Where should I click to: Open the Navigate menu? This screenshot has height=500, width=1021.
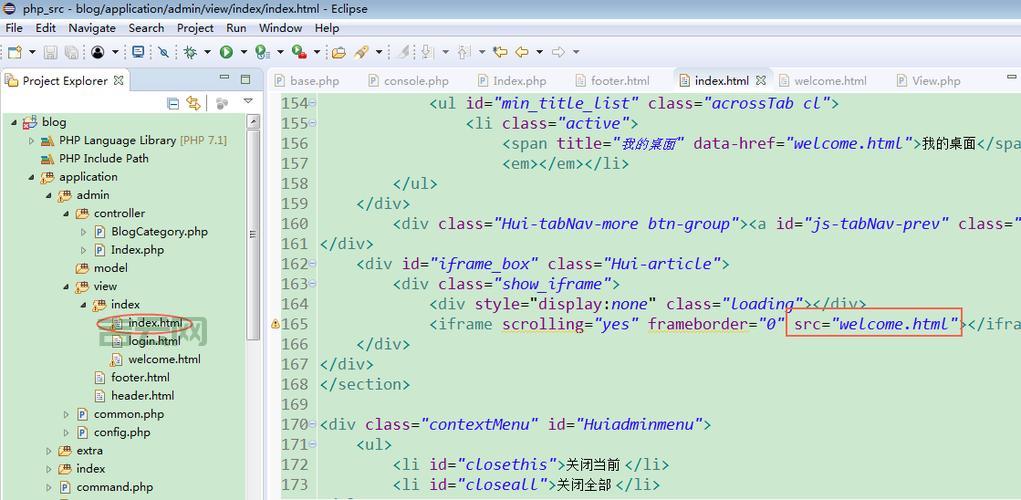(92, 28)
